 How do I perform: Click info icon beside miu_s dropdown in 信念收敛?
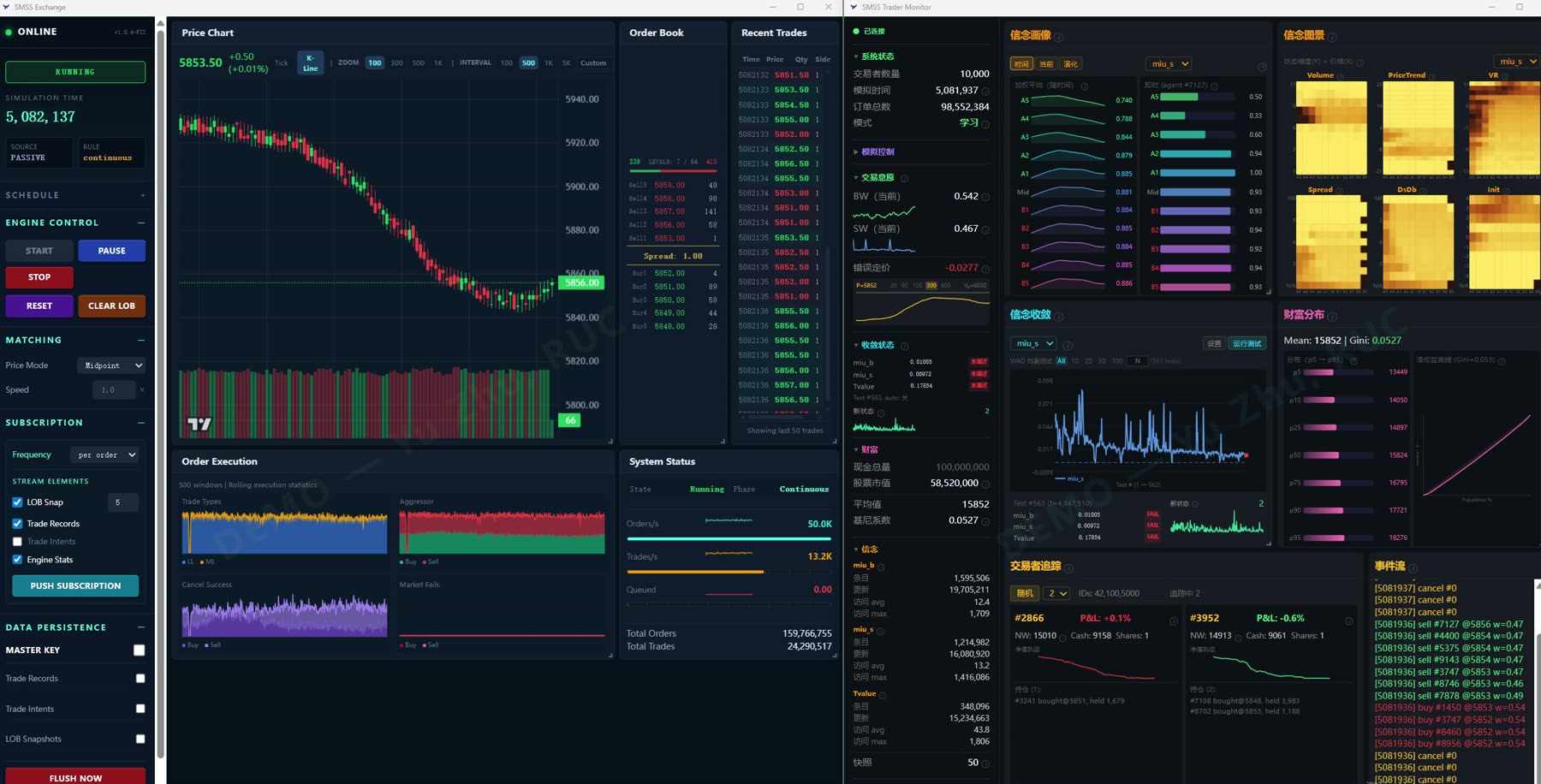[1068, 345]
